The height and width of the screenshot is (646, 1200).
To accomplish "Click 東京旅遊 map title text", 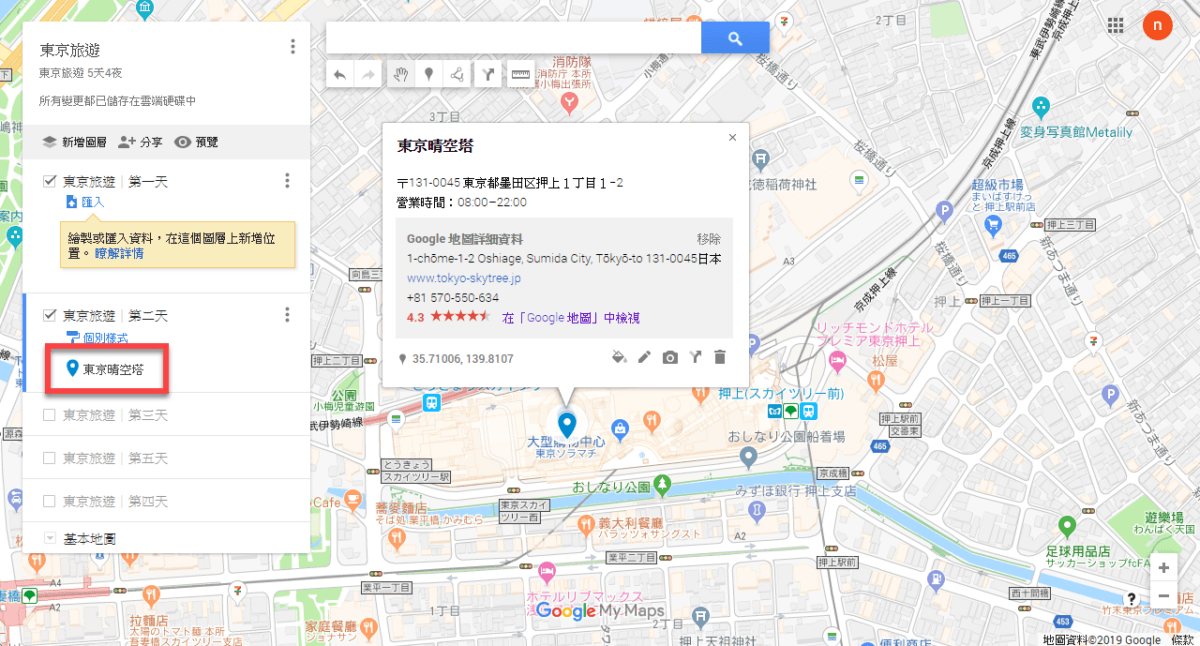I will click(70, 50).
